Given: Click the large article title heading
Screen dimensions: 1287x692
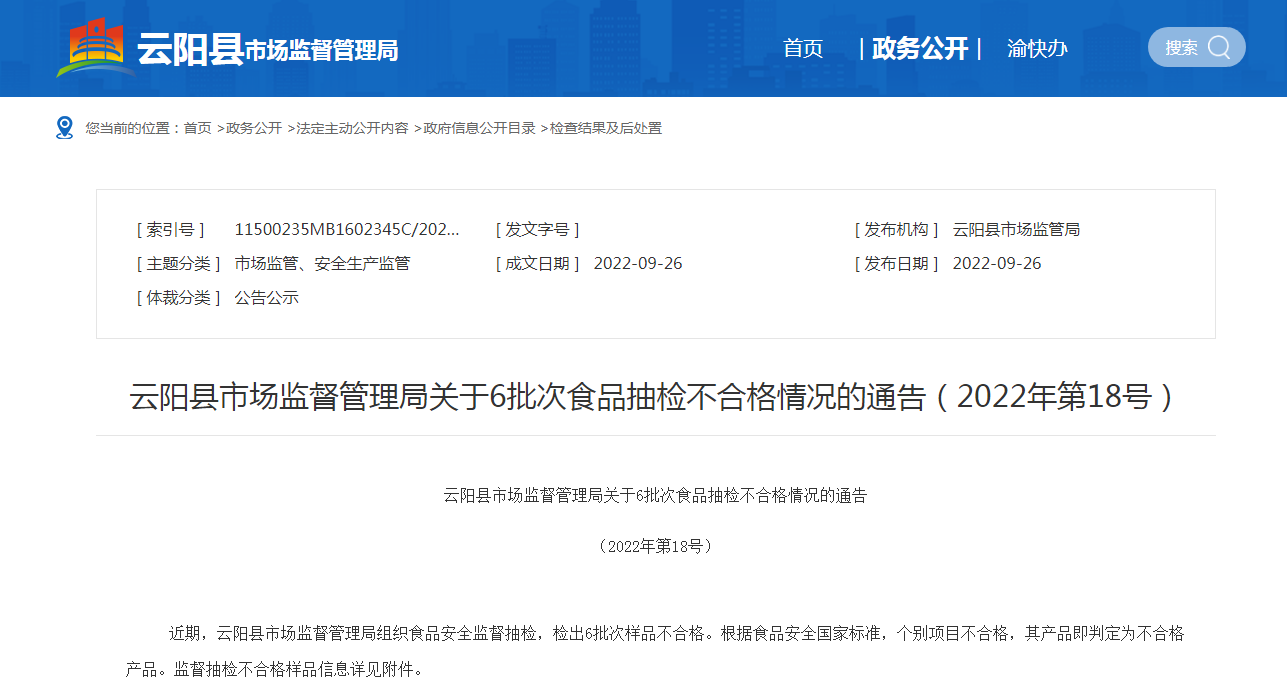Looking at the screenshot, I should (655, 397).
